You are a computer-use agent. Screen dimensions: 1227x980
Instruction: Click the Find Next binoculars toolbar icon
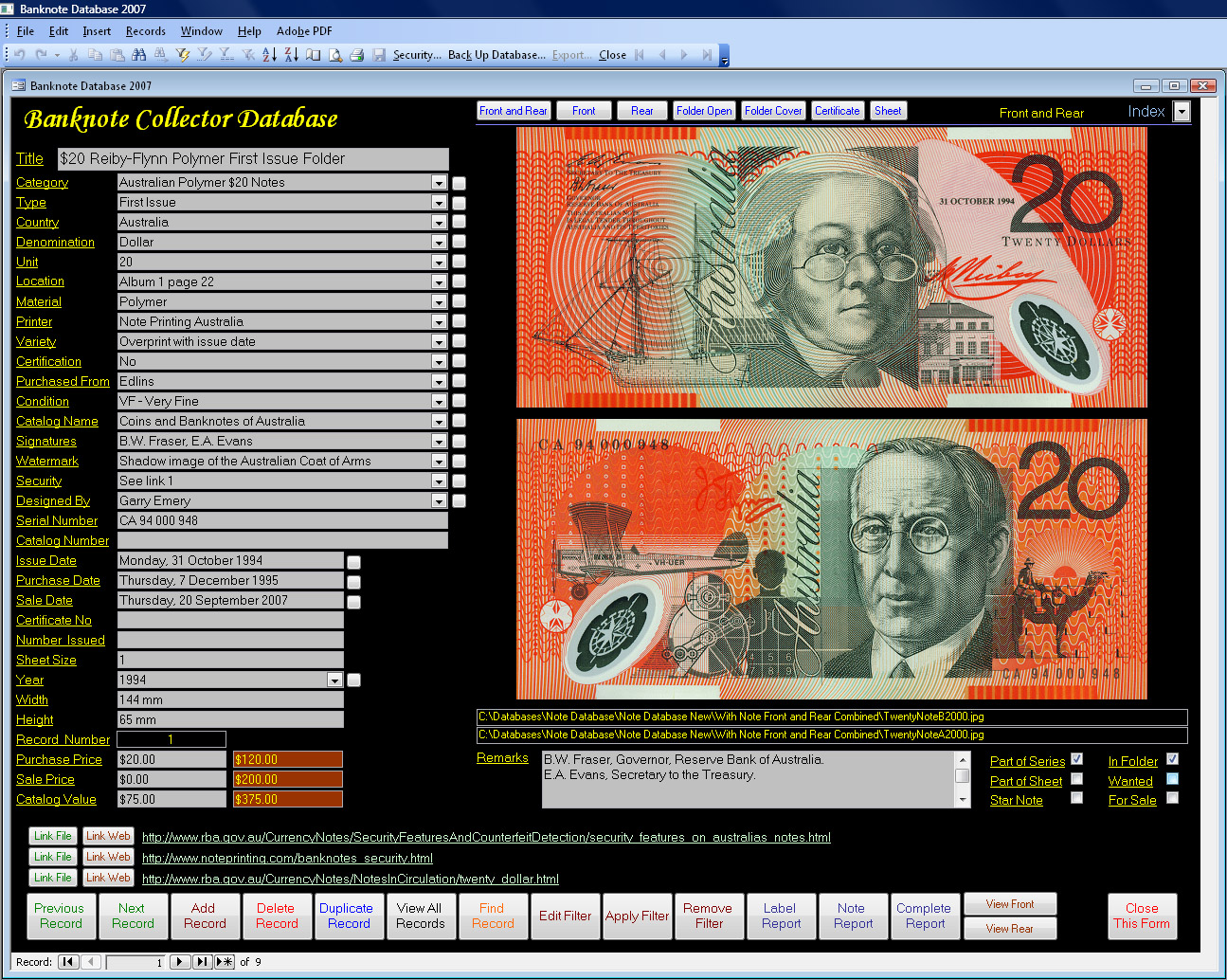tap(161, 55)
